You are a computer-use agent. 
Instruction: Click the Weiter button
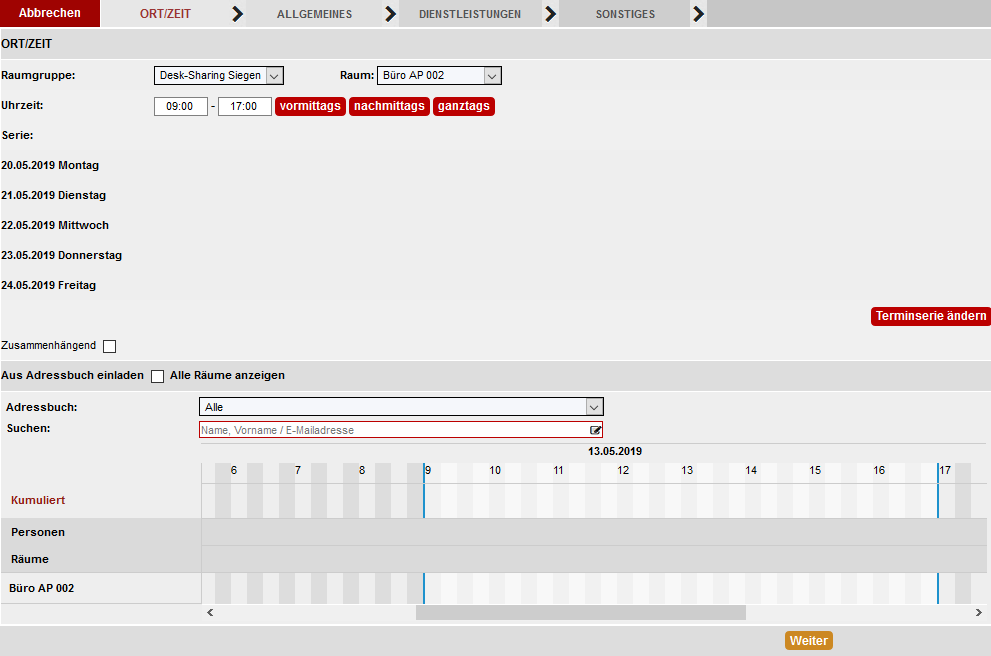(808, 641)
